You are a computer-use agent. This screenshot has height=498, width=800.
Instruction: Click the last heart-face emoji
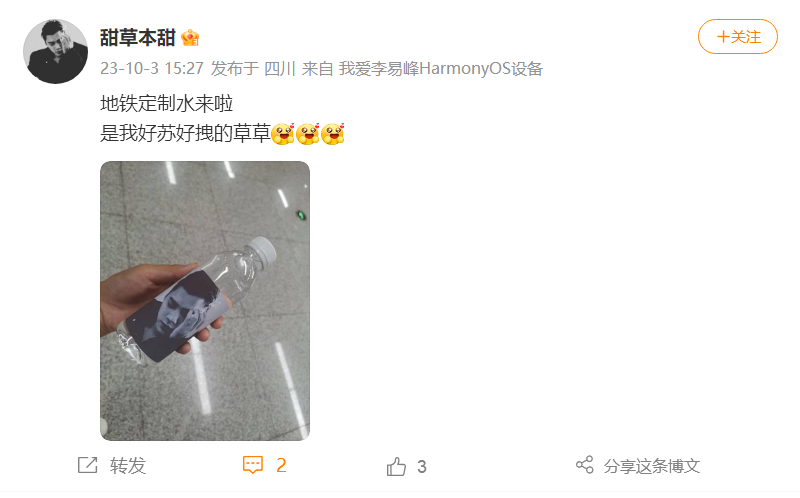pyautogui.click(x=333, y=134)
